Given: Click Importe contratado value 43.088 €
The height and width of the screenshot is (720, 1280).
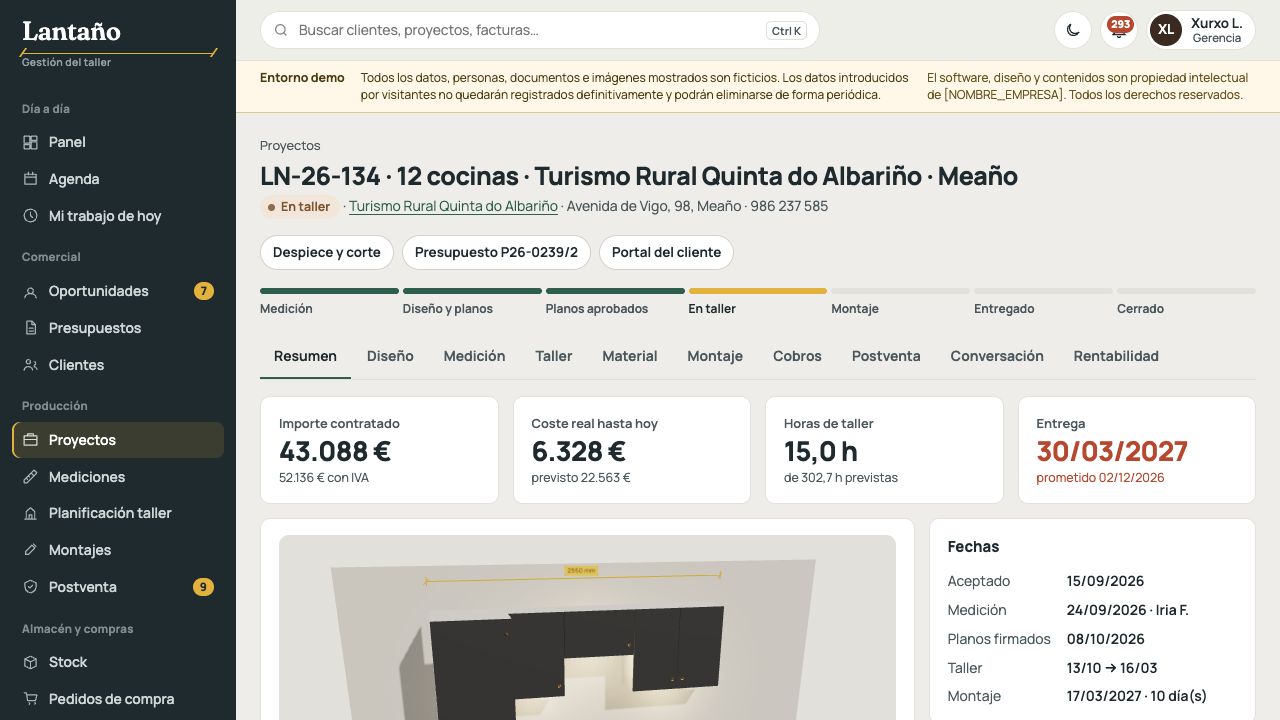Looking at the screenshot, I should click(x=335, y=451).
